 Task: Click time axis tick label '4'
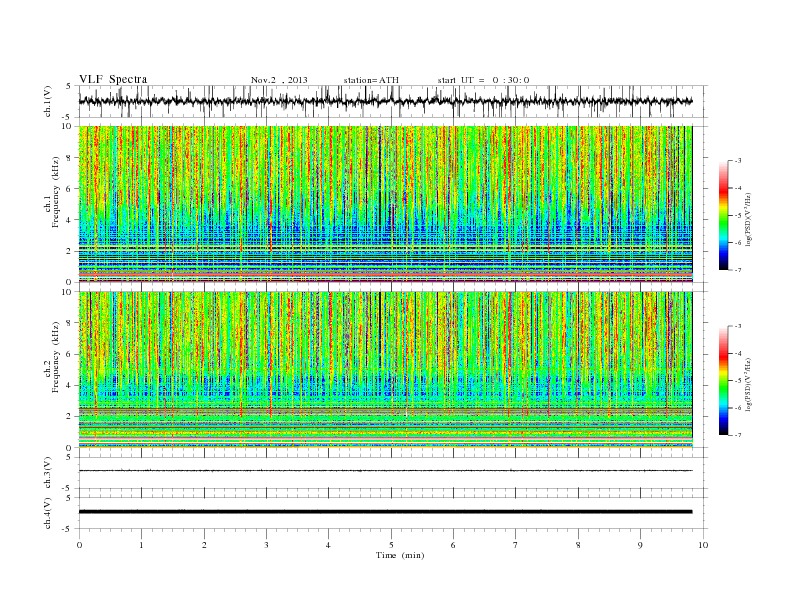[329, 545]
